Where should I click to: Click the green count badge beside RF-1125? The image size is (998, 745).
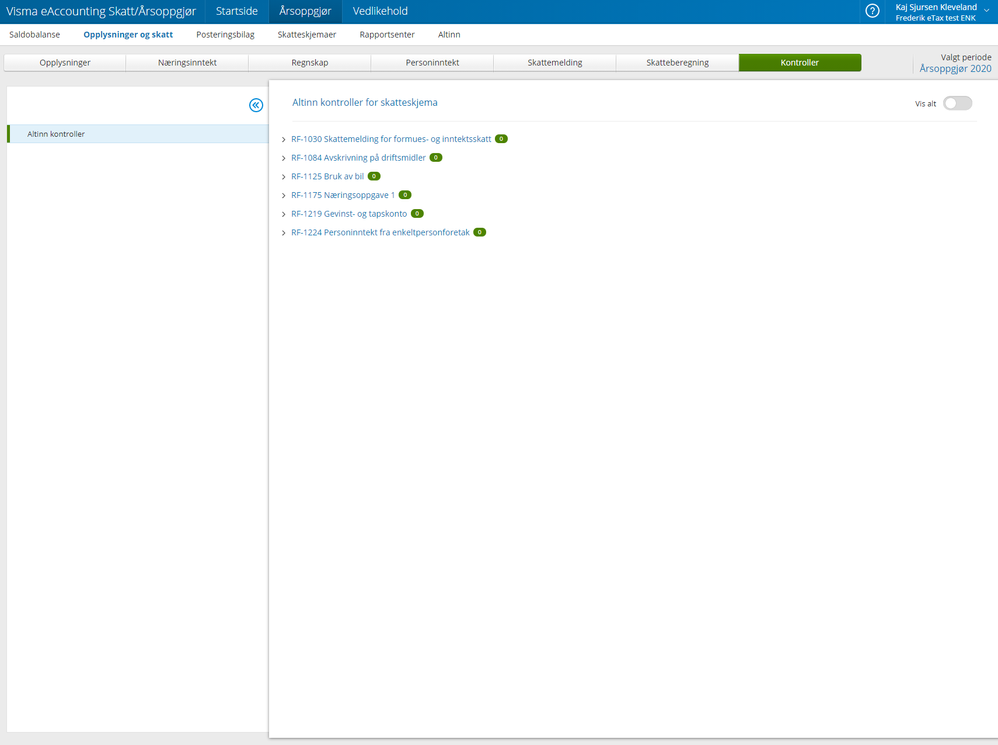(374, 176)
